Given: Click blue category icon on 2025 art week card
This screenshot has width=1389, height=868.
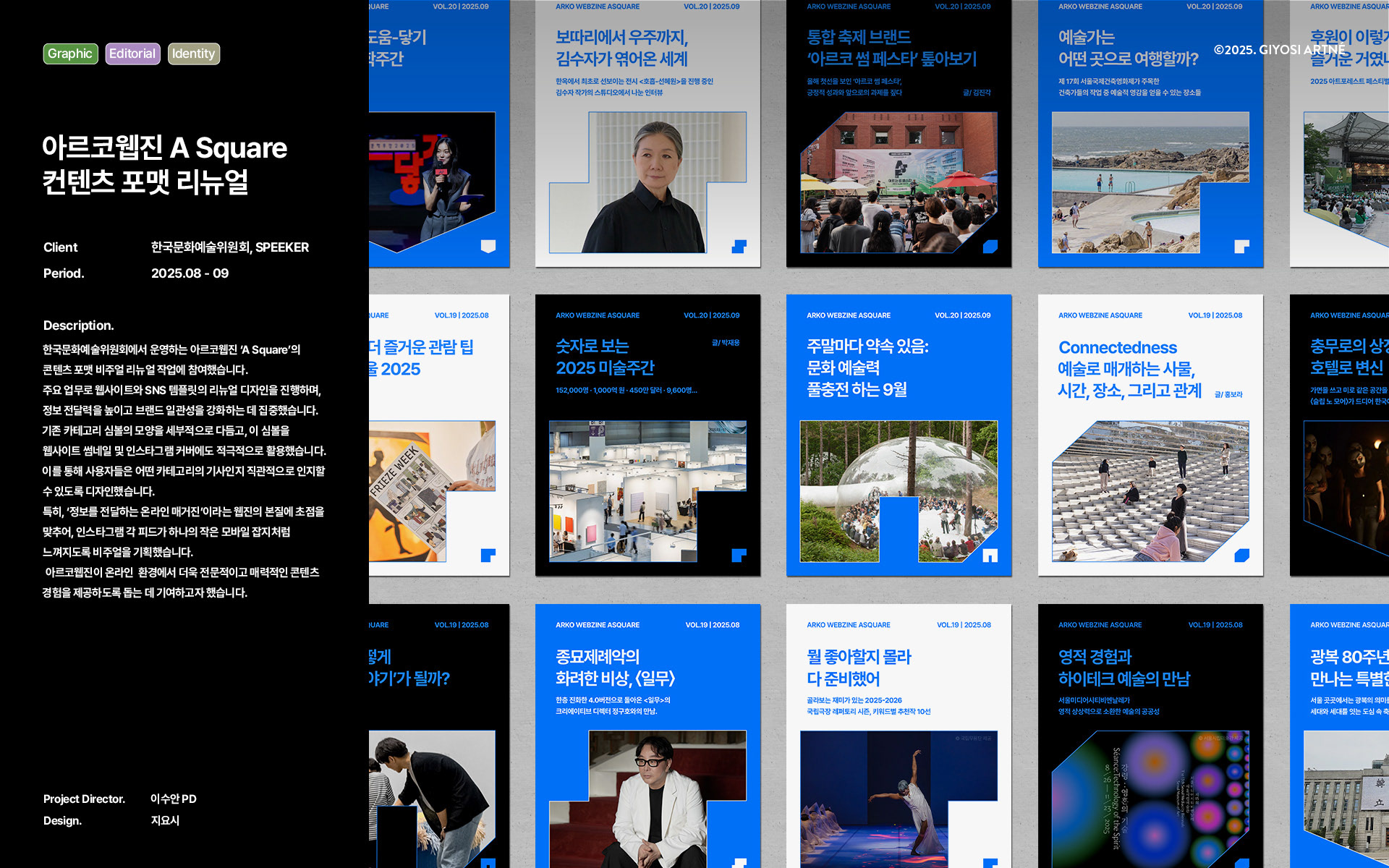Looking at the screenshot, I should click(739, 556).
